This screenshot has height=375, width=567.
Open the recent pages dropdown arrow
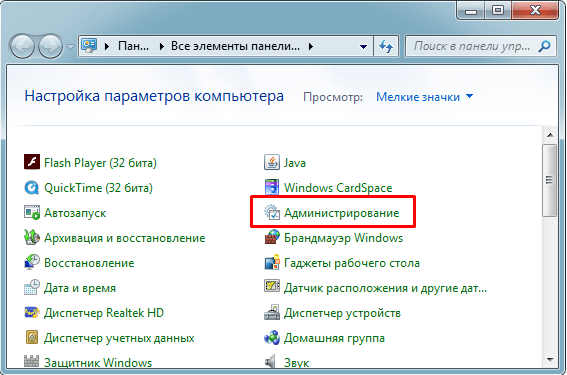click(70, 47)
